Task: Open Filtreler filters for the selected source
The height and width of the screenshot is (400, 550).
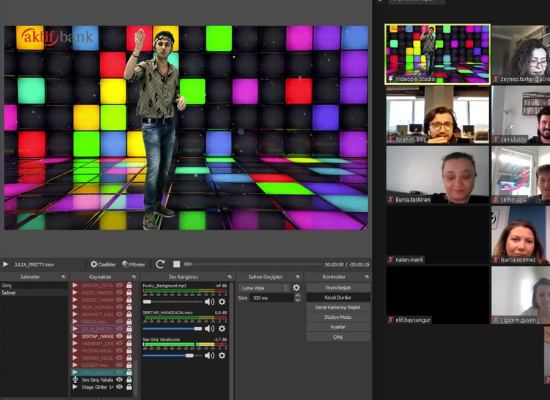Action: coord(134,264)
